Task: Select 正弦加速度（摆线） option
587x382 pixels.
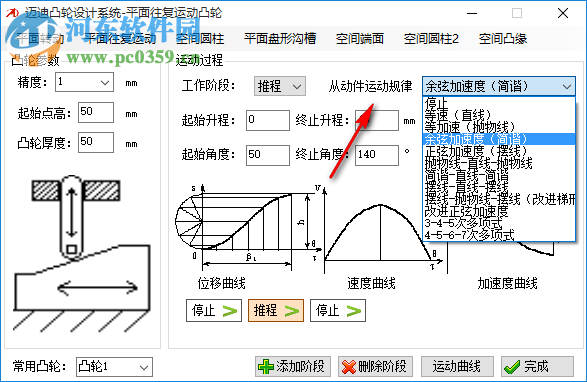Action: click(499, 151)
